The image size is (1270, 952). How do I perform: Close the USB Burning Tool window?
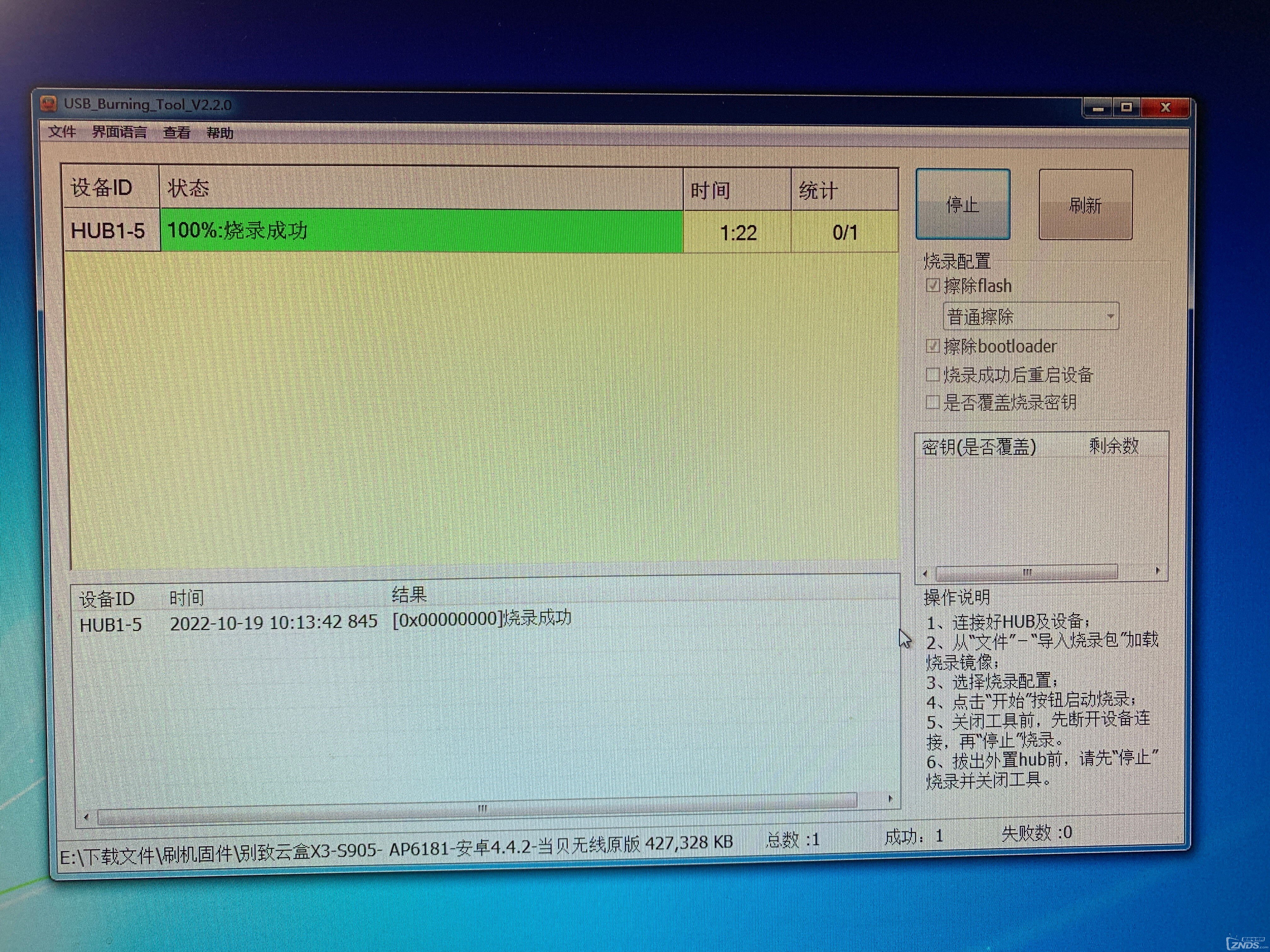pos(1165,107)
